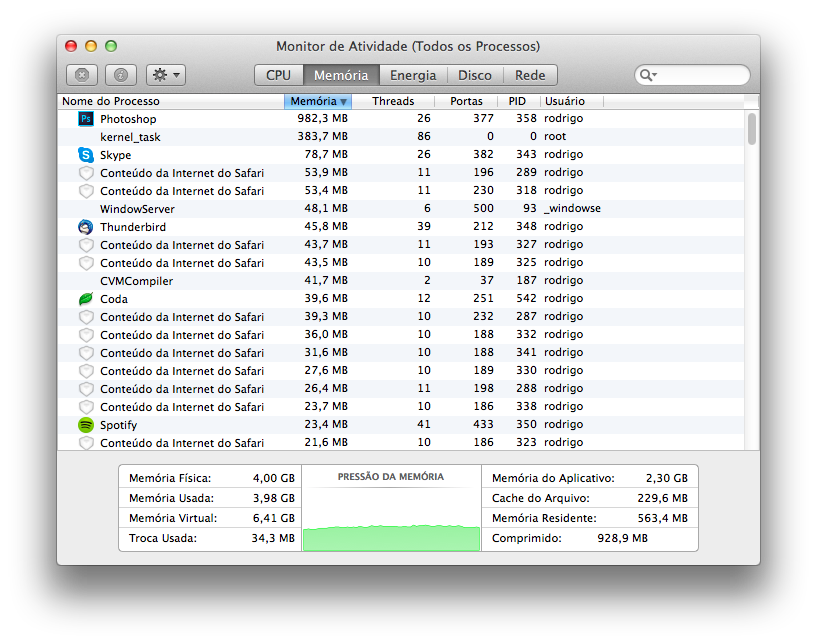Click the Quit Process toolbar icon
This screenshot has width=817, height=644.
click(x=82, y=75)
